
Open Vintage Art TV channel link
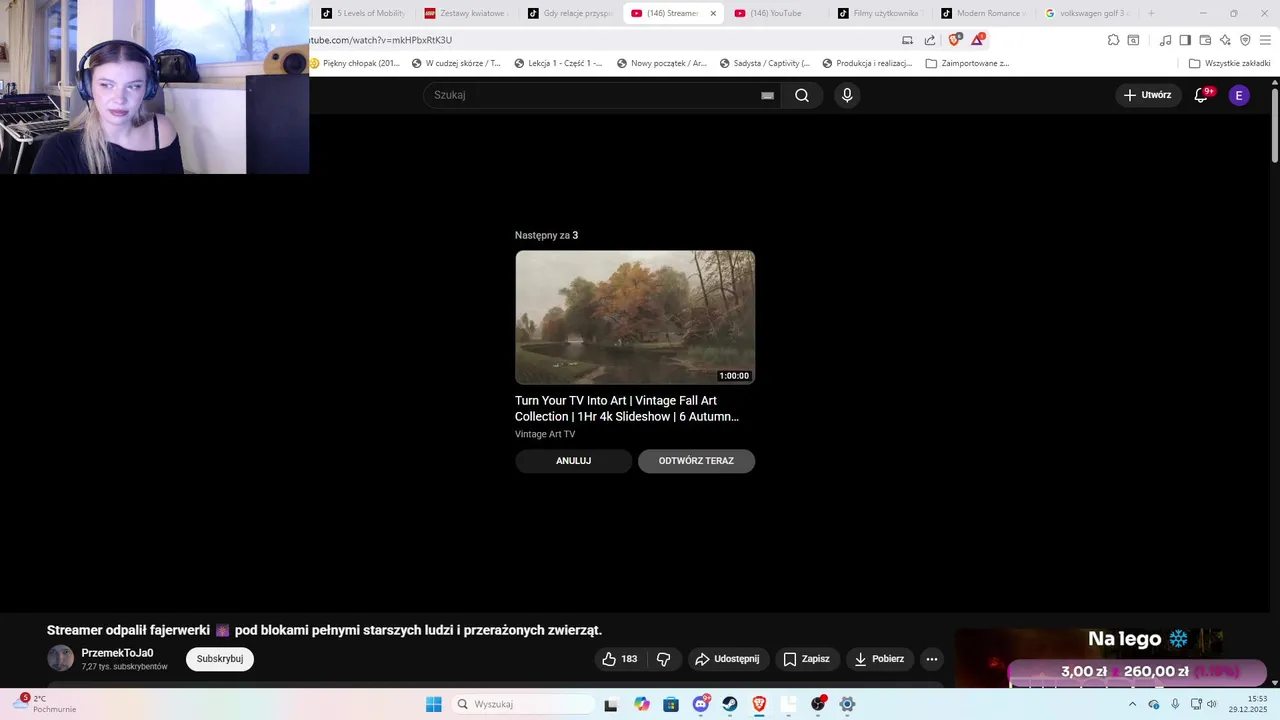click(x=545, y=434)
